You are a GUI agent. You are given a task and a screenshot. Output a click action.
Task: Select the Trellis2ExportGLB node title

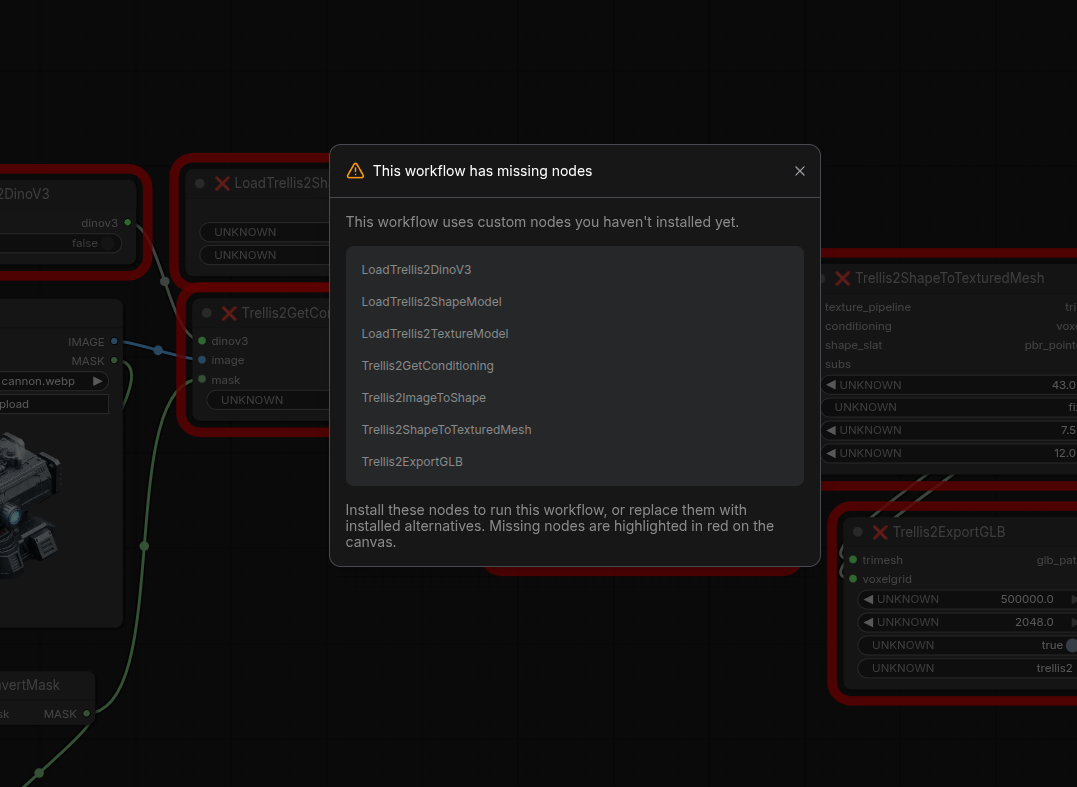click(x=949, y=532)
